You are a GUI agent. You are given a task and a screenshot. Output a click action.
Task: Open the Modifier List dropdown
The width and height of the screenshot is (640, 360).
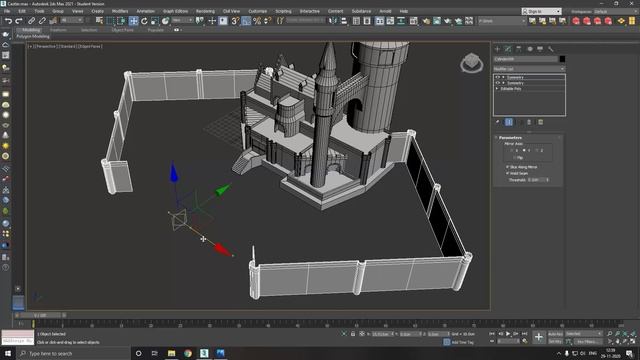pyautogui.click(x=529, y=69)
